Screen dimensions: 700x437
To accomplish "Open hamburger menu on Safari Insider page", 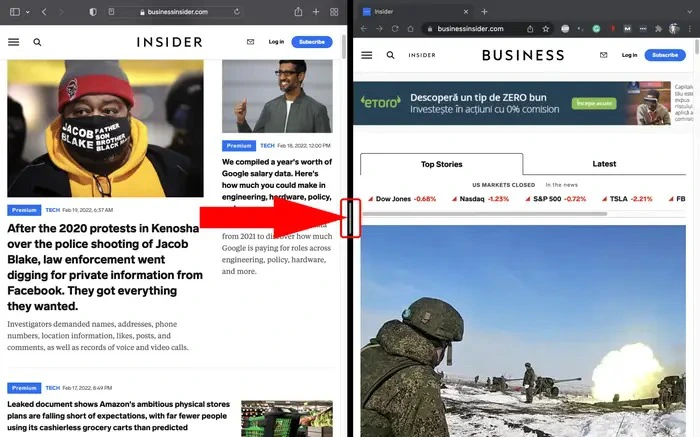I will [x=14, y=42].
